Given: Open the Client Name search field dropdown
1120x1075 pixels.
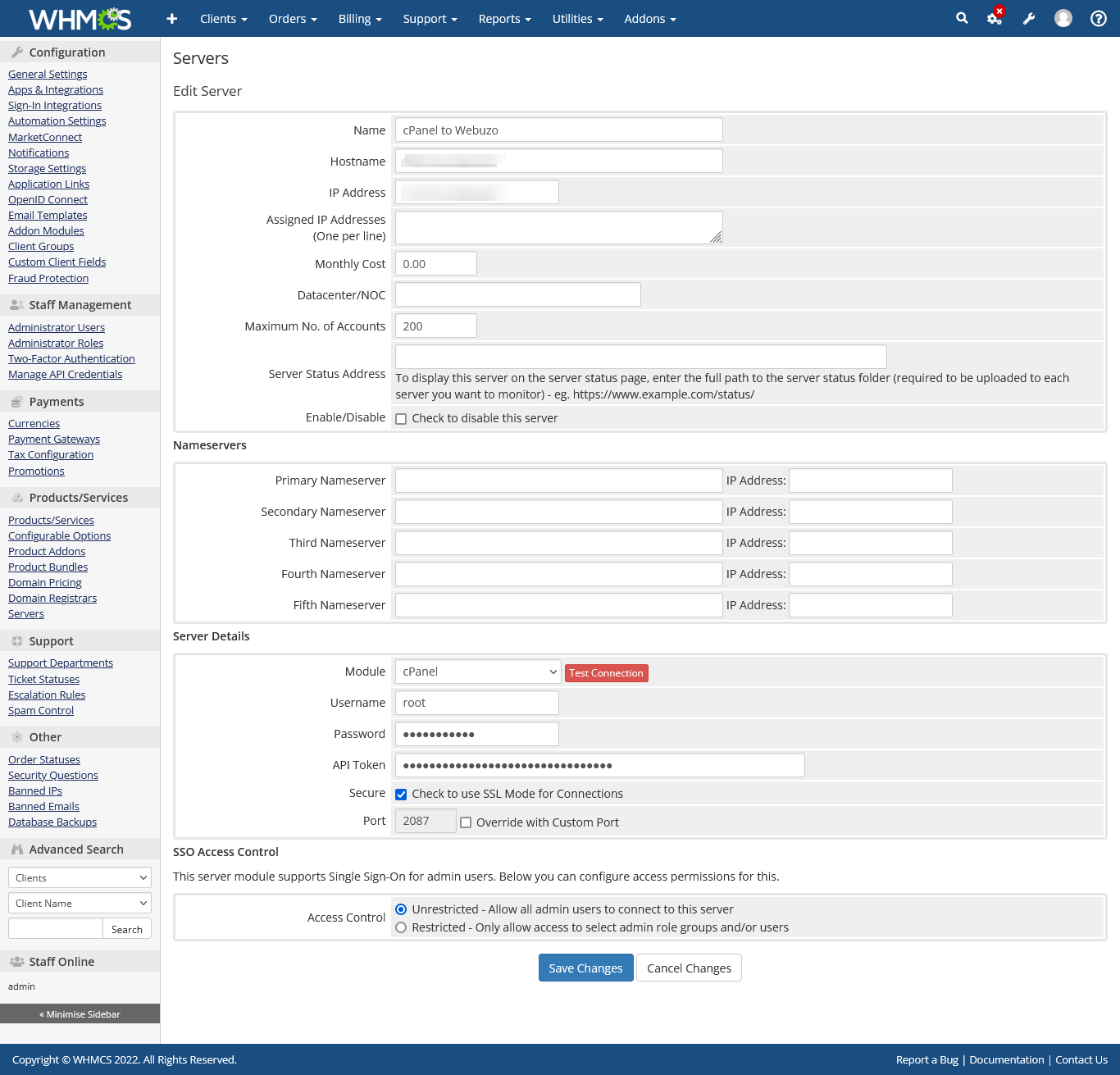Looking at the screenshot, I should pyautogui.click(x=80, y=904).
